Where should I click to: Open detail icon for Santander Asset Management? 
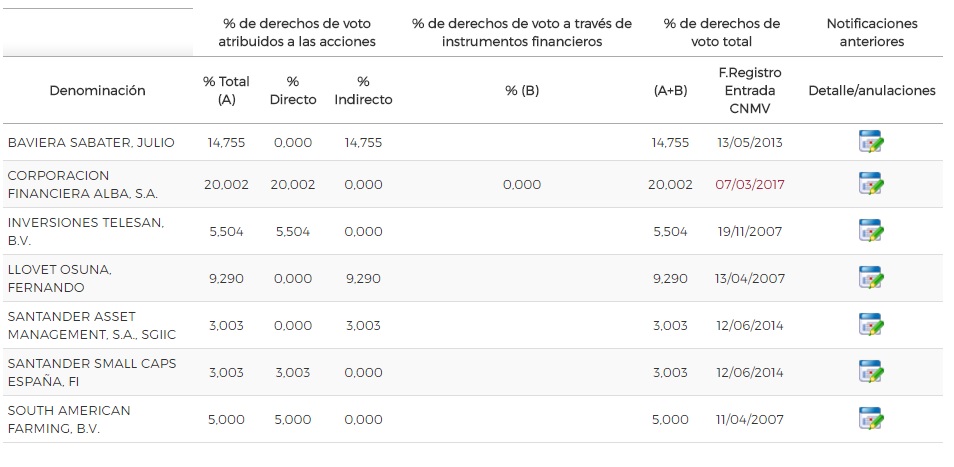pyautogui.click(x=871, y=325)
